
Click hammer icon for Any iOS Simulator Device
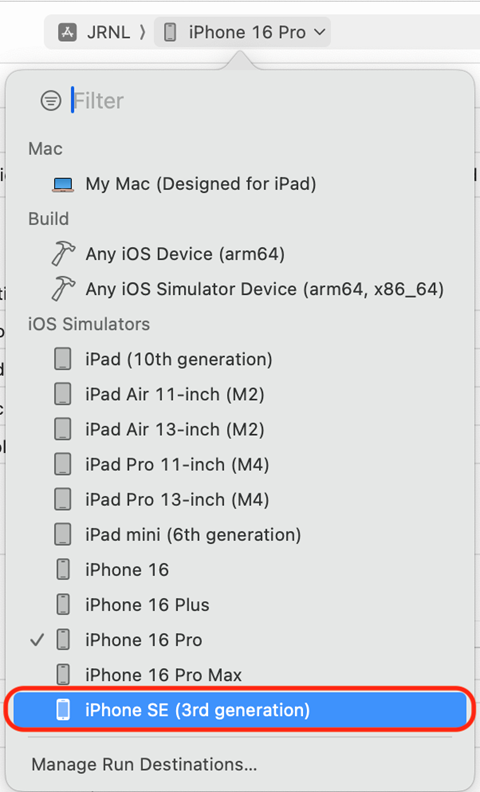pos(63,289)
